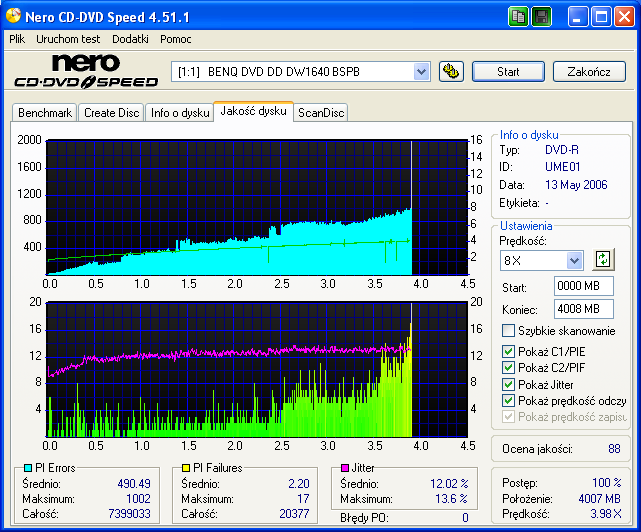Click the floppy disk save icon

coord(541,17)
